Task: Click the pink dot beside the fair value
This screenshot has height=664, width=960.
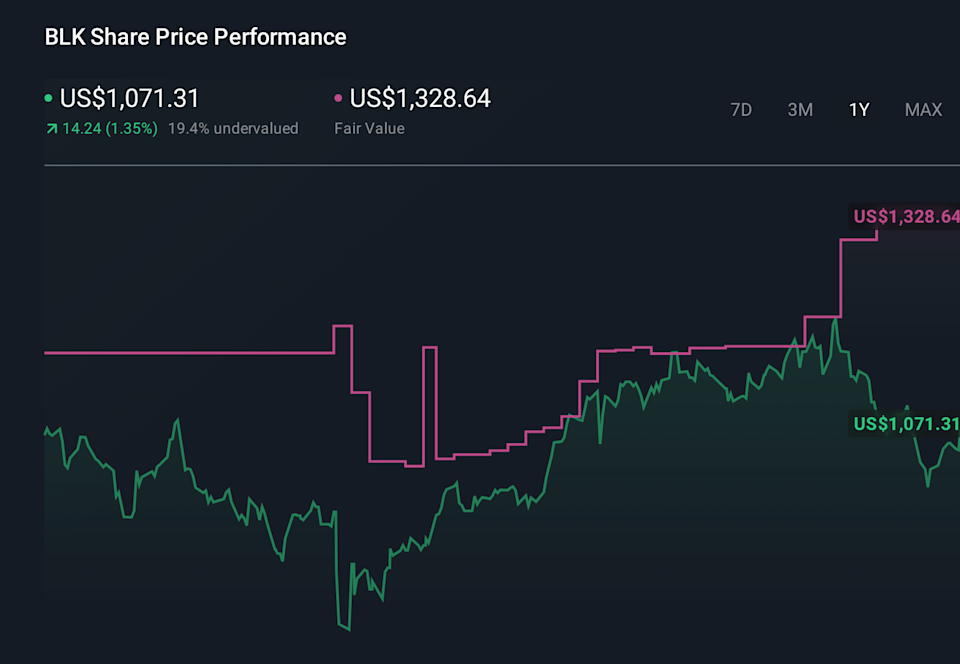Action: coord(339,99)
